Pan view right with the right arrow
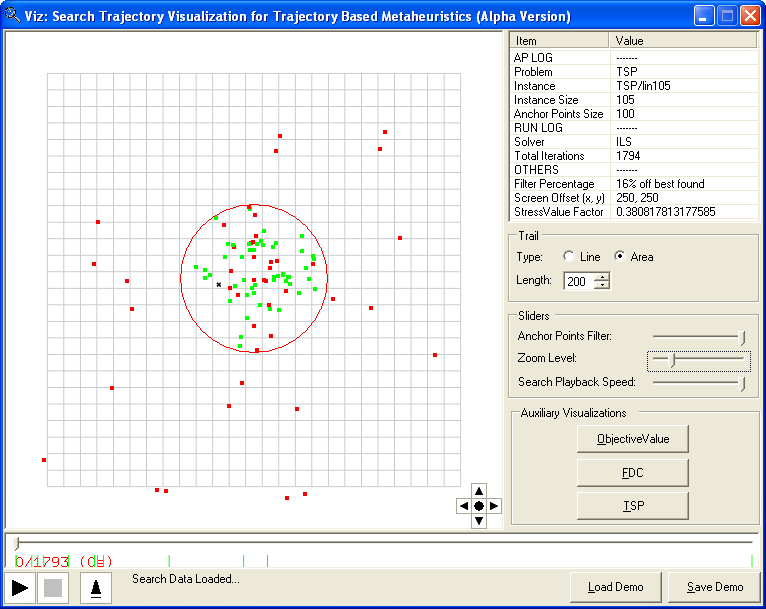Image resolution: width=766 pixels, height=609 pixels. pyautogui.click(x=494, y=506)
